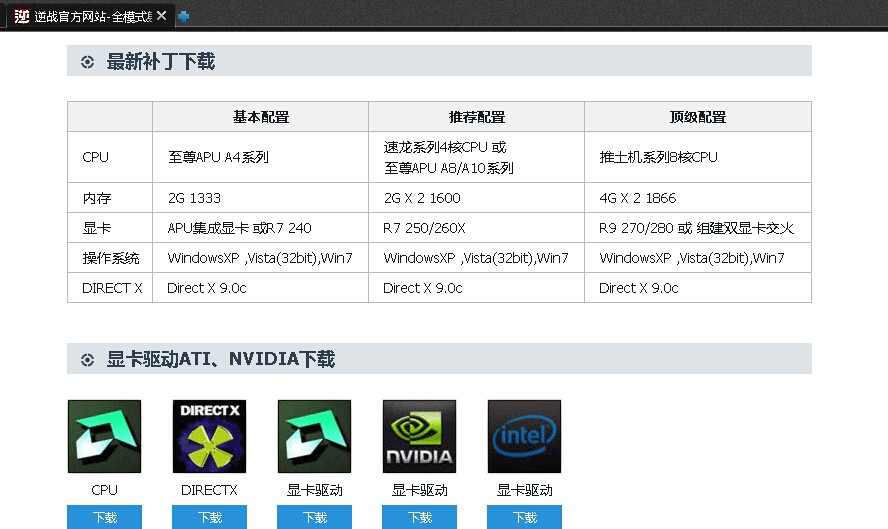Image resolution: width=888 pixels, height=529 pixels.
Task: Click the DIRECTX logo thumbnail
Action: click(x=210, y=436)
